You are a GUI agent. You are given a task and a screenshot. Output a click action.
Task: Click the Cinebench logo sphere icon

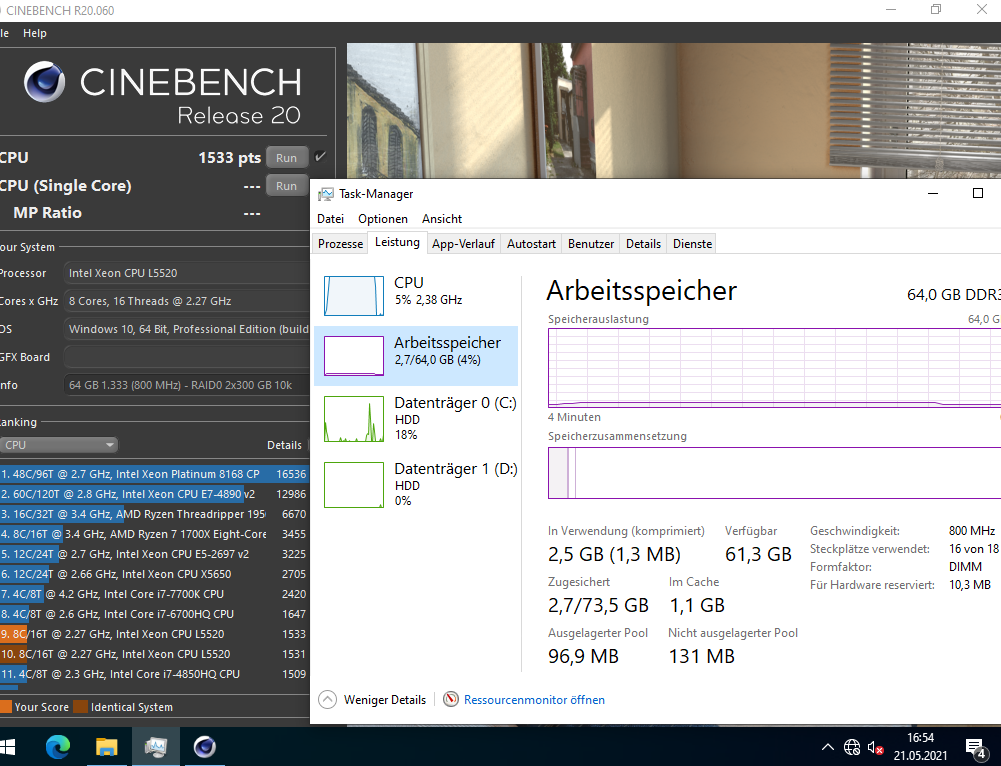click(x=45, y=82)
